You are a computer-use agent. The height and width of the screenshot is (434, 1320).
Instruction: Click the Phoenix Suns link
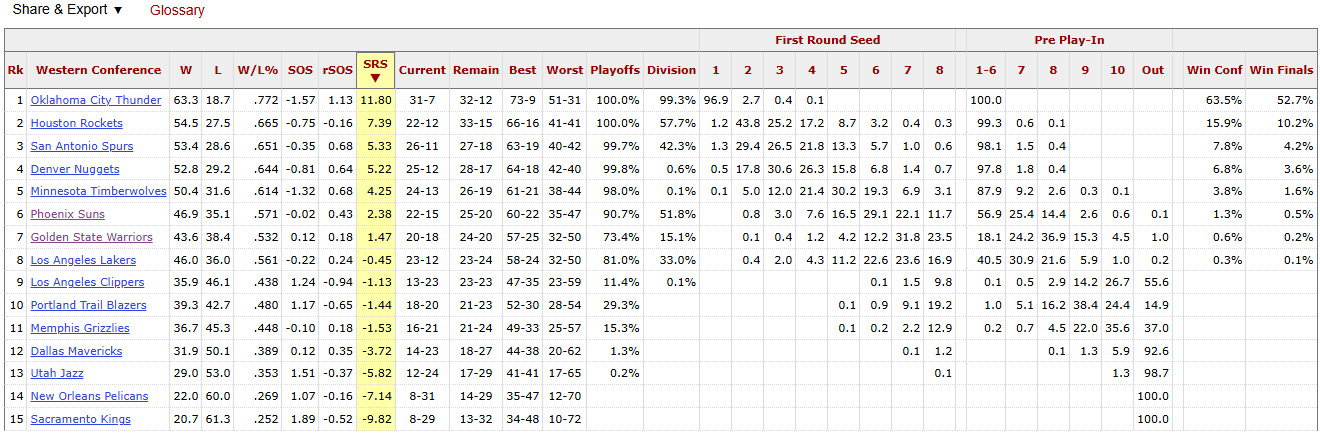67,214
